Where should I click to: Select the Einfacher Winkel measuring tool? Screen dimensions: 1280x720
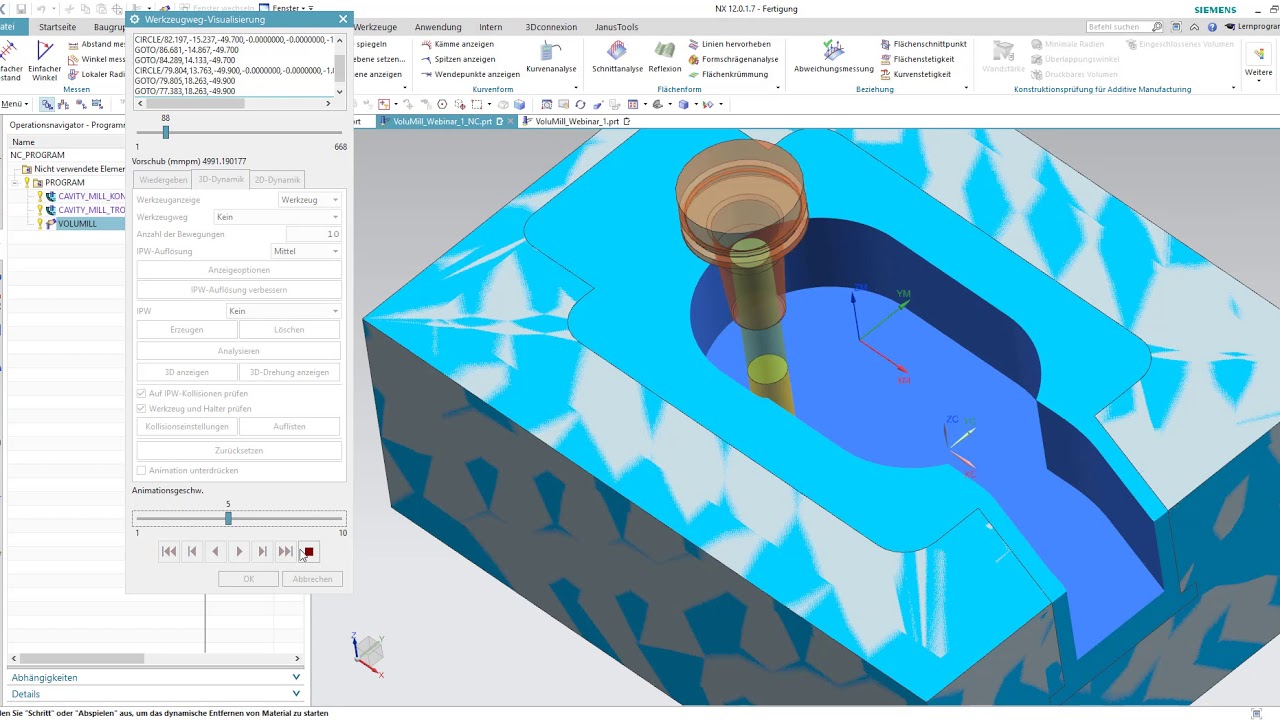(x=44, y=60)
